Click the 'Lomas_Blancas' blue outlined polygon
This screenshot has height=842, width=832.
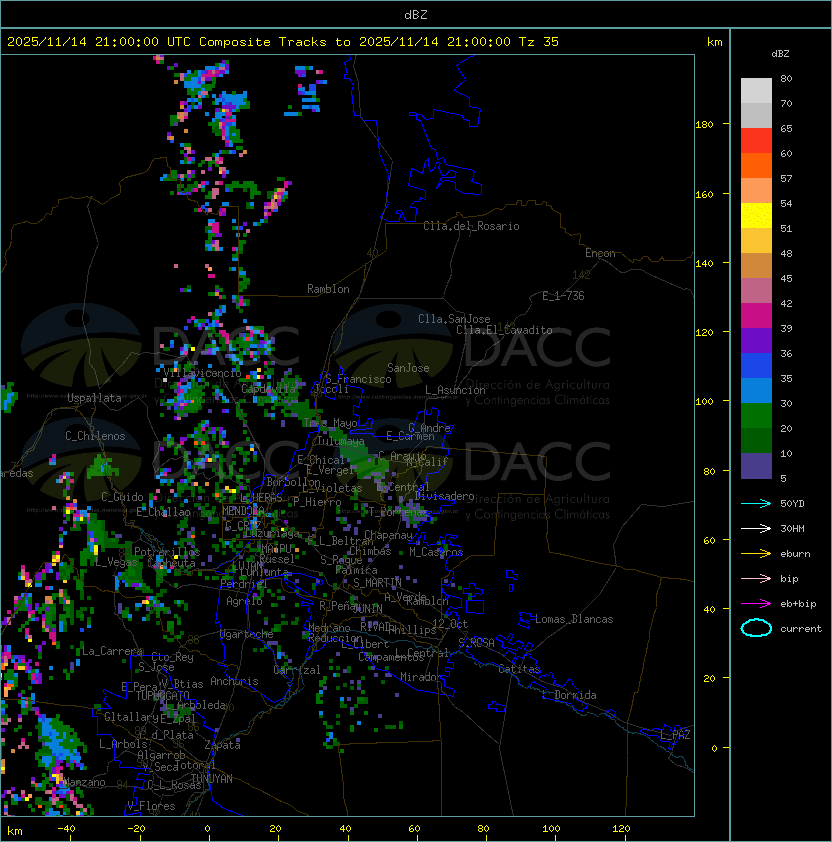(527, 619)
